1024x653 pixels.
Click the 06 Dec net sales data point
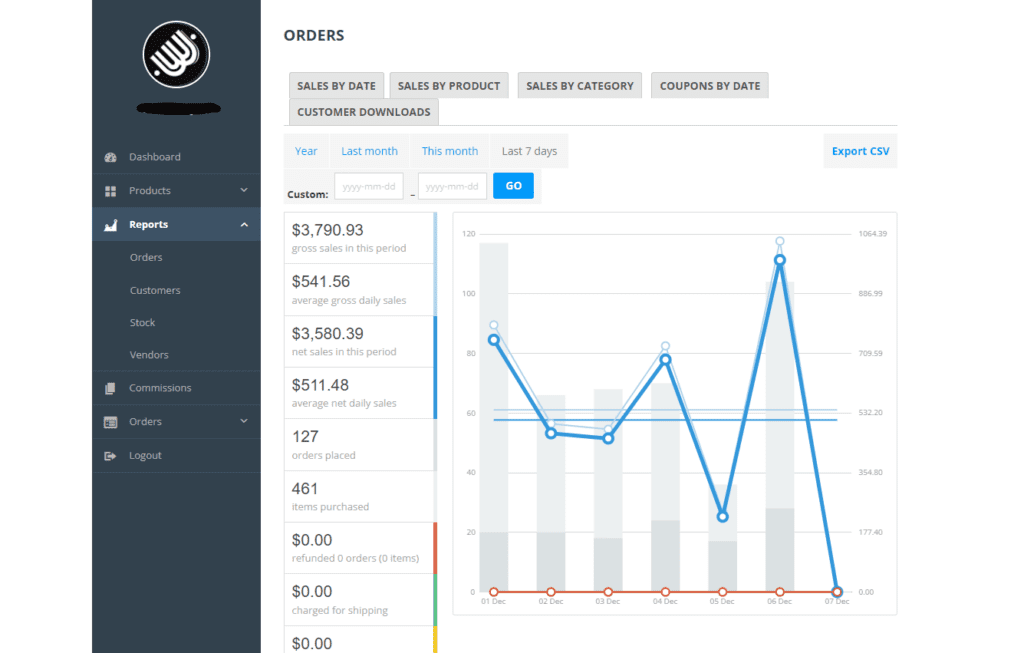tap(779, 260)
